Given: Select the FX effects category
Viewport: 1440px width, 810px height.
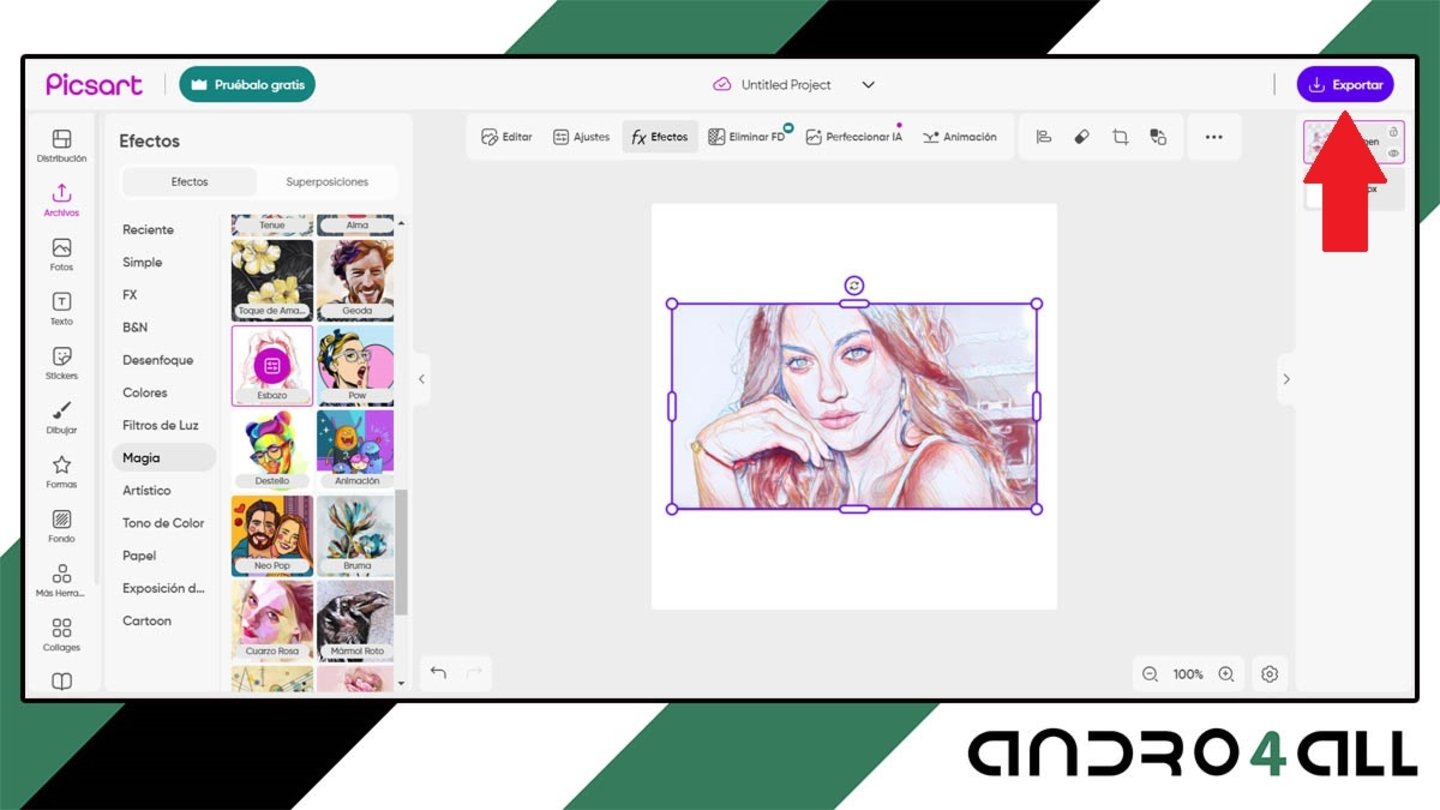Looking at the screenshot, I should coord(130,295).
